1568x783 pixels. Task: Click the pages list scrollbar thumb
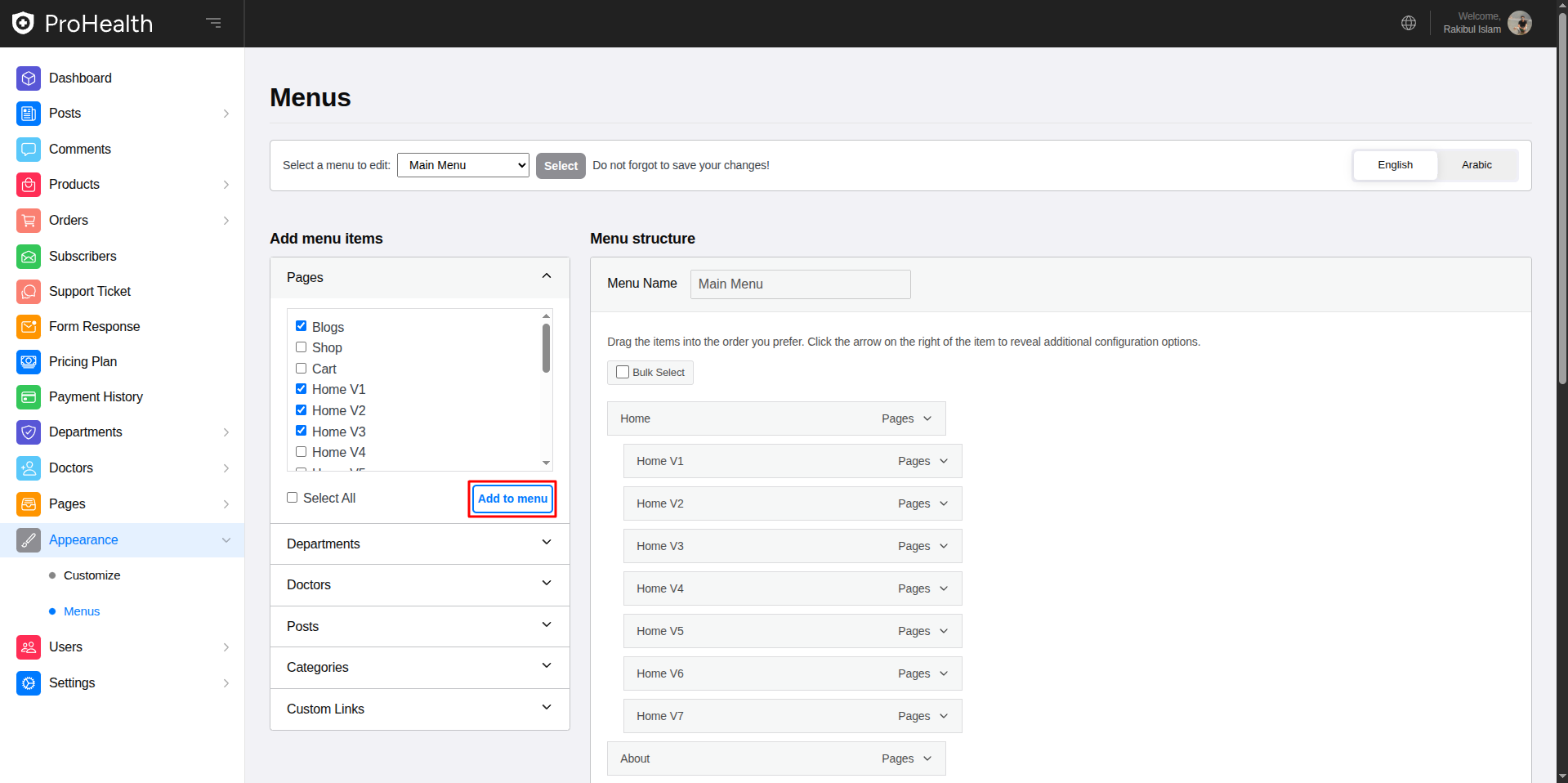546,348
